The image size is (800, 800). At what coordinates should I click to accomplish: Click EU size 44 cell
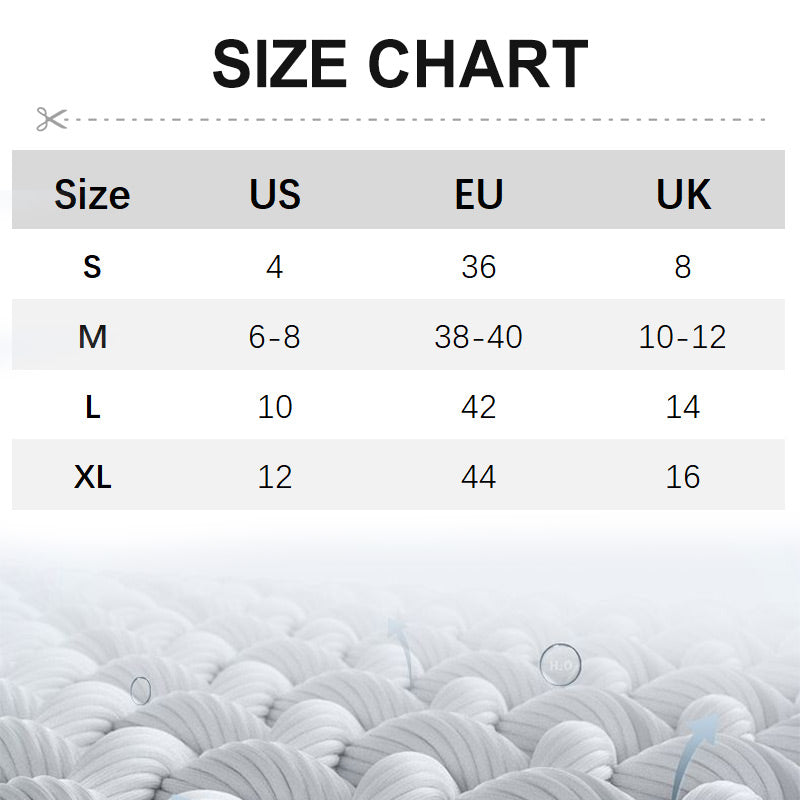coord(479,477)
